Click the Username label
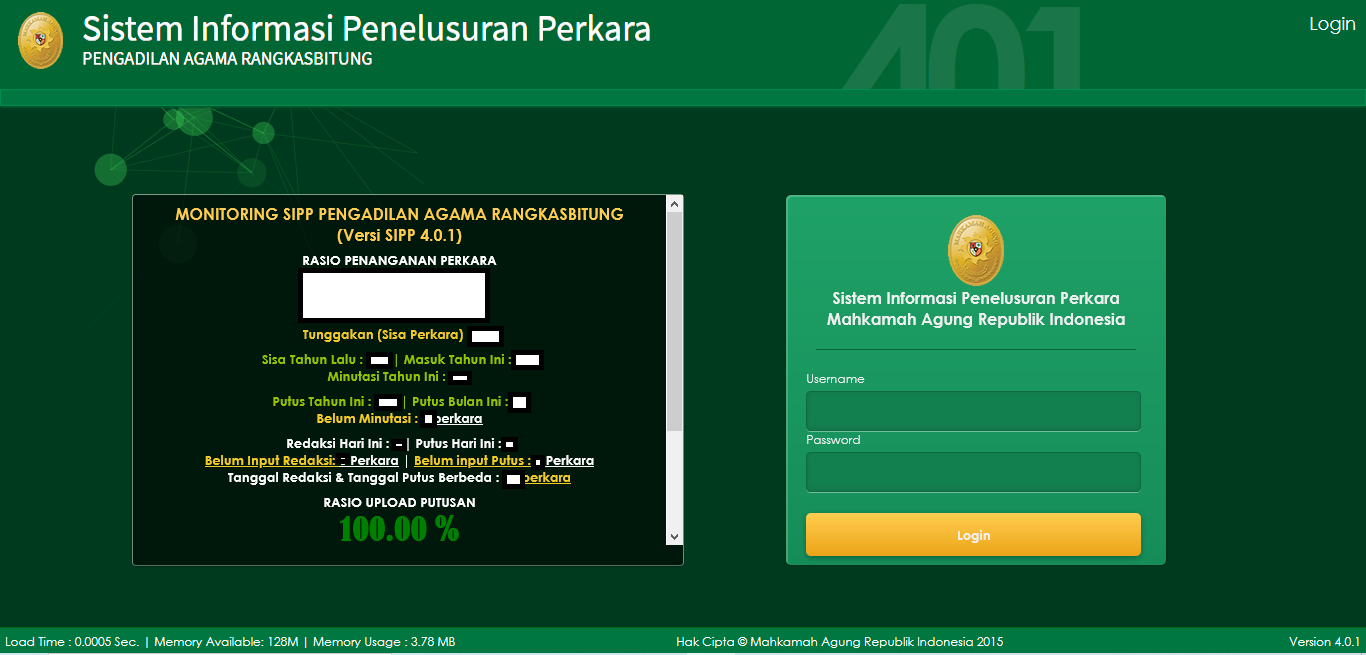The width and height of the screenshot is (1366, 655). pos(835,379)
